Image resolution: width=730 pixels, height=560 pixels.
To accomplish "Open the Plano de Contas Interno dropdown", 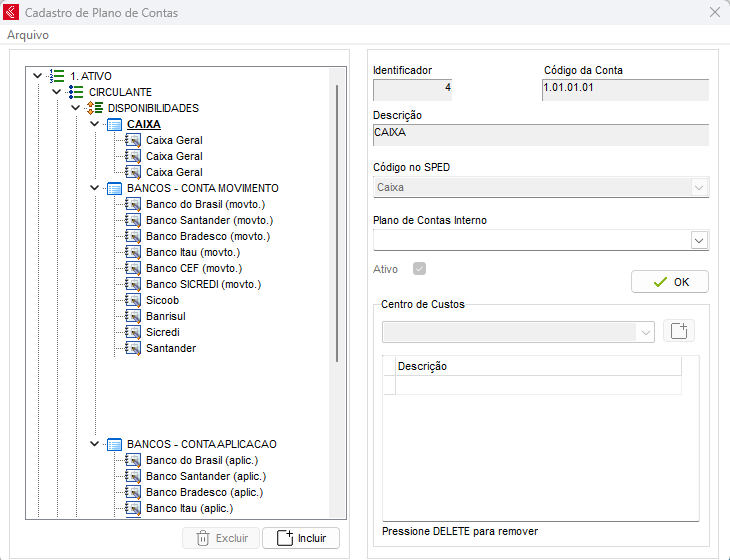I will pyautogui.click(x=699, y=240).
